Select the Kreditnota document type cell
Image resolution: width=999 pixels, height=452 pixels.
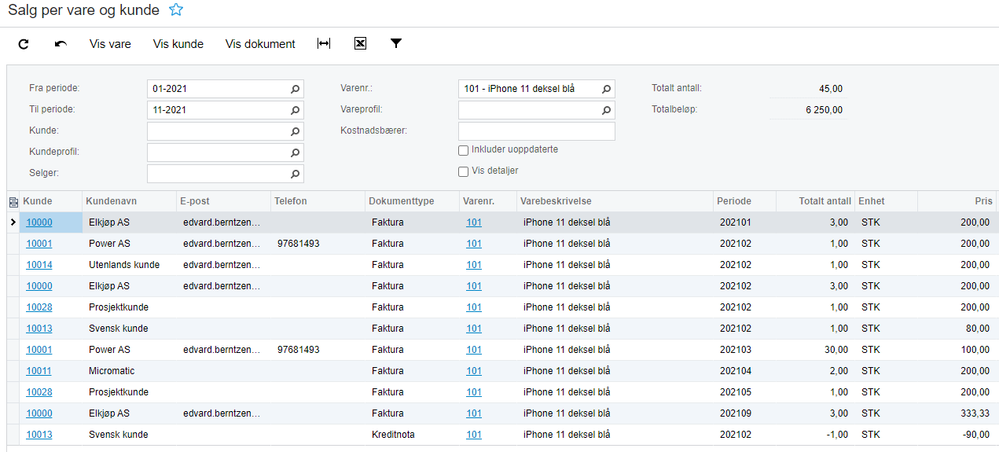click(x=412, y=434)
